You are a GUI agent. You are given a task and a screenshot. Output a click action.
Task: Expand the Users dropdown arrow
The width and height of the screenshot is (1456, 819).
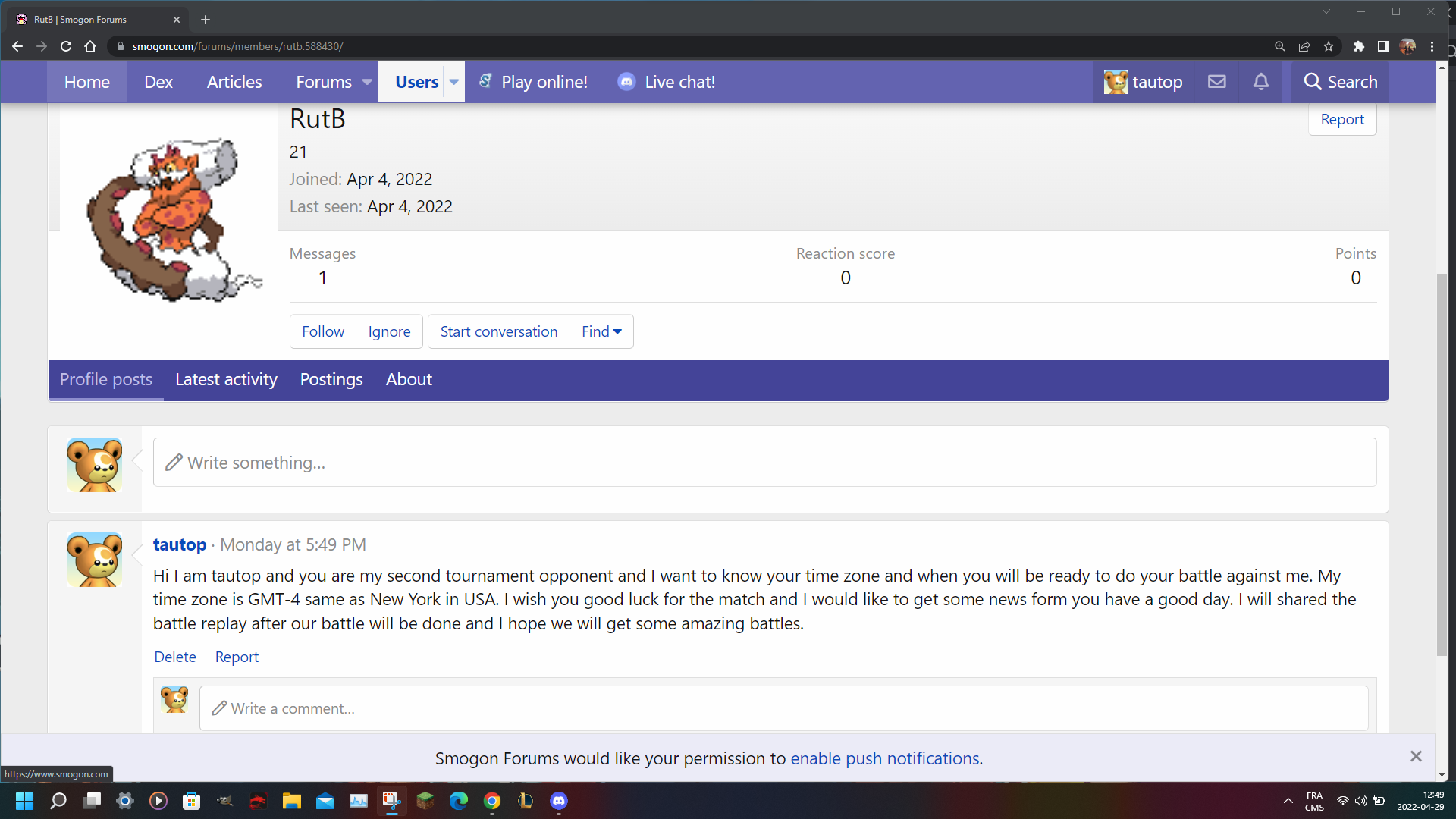[x=453, y=82]
